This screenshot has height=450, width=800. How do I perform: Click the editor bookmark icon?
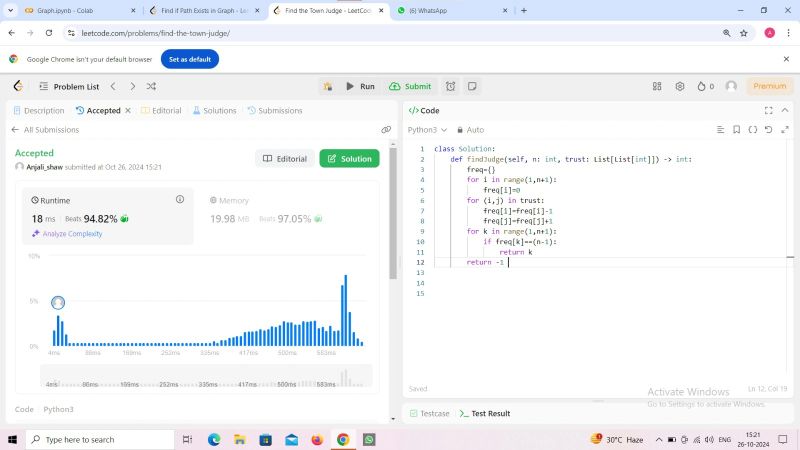click(736, 130)
